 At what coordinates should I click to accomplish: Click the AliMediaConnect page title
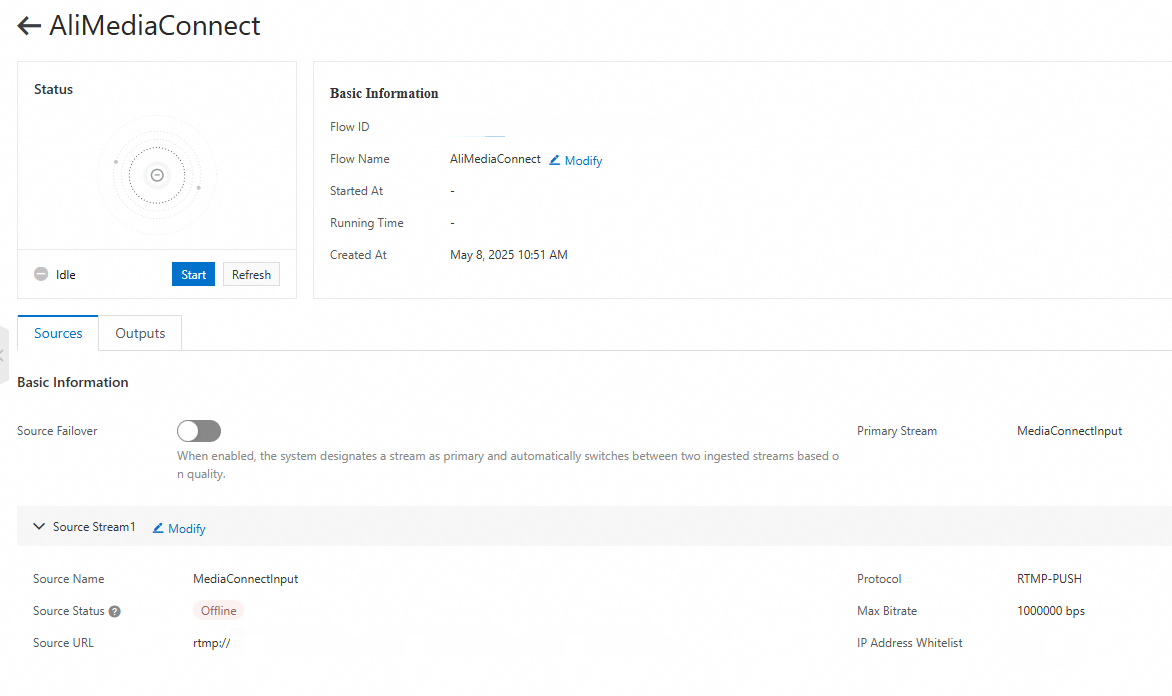[x=155, y=25]
